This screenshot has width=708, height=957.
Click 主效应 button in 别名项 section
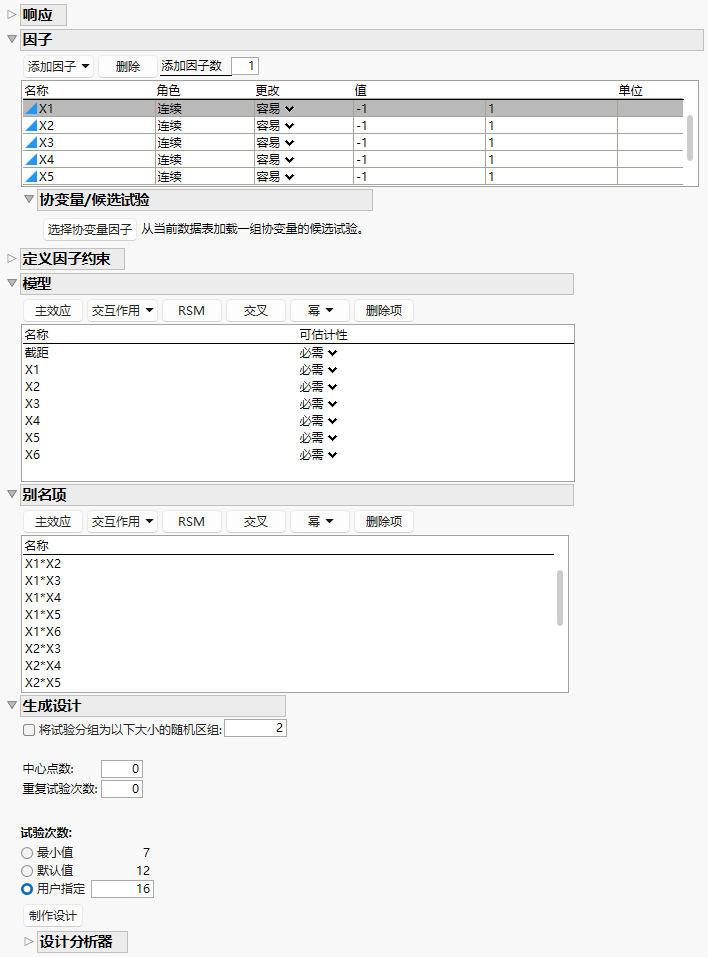point(52,522)
